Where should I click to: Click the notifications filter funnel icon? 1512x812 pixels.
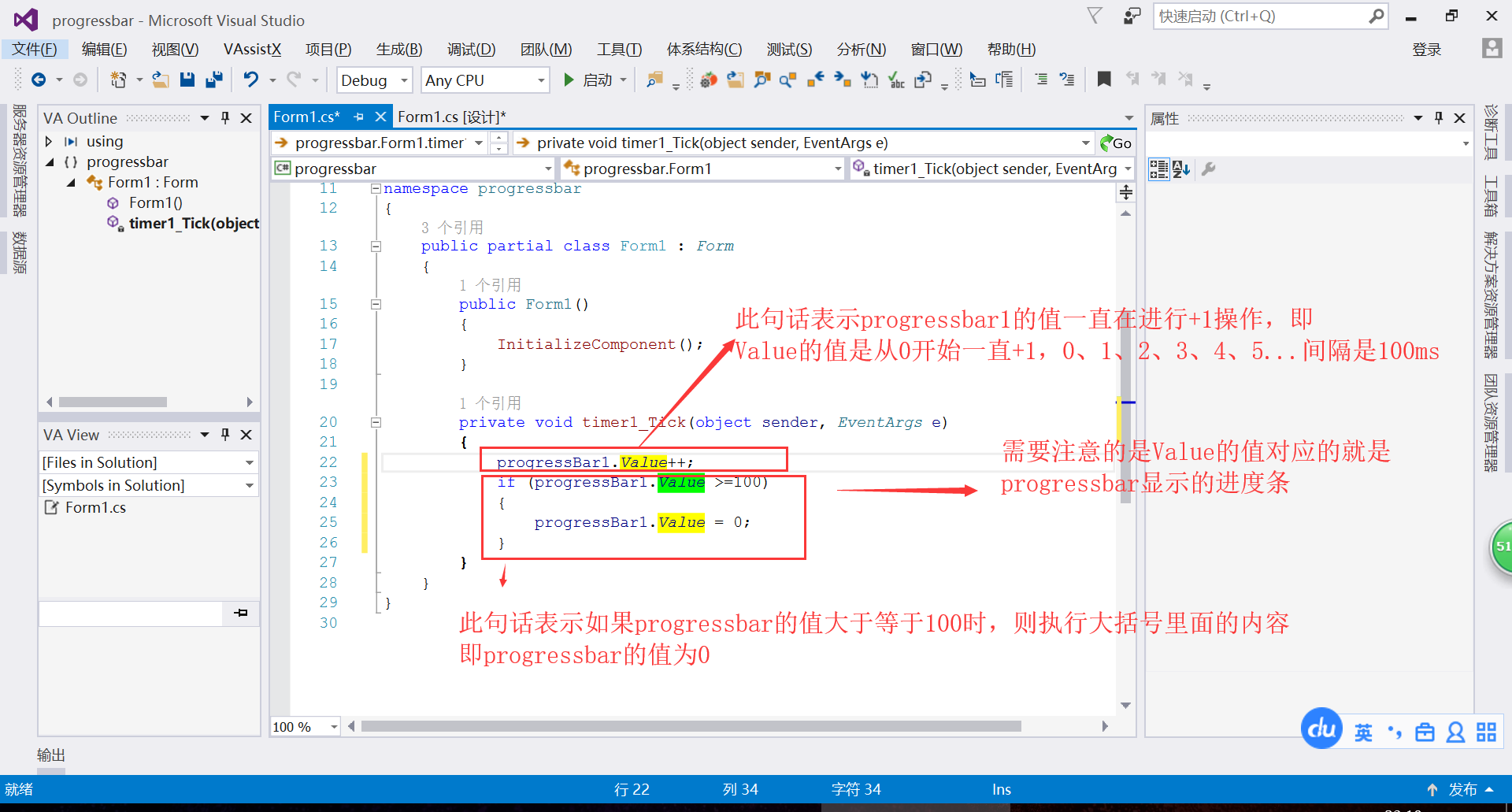1095,16
